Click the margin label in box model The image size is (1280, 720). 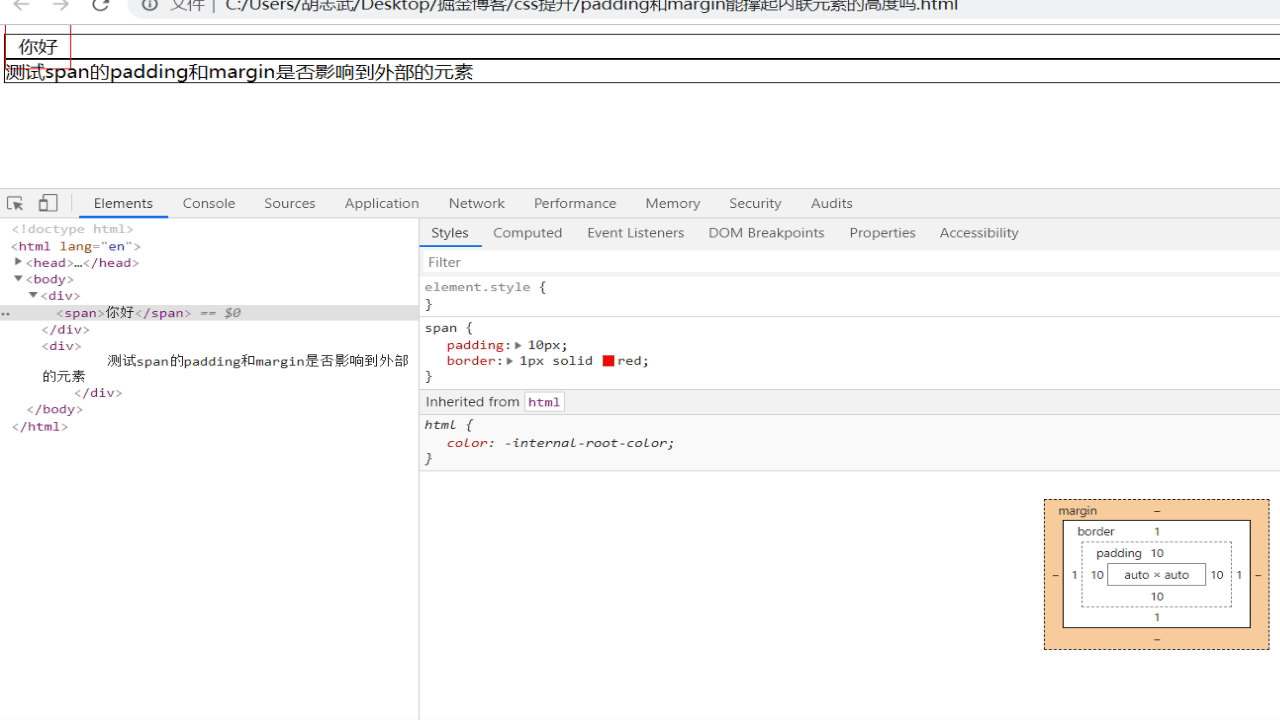[1078, 511]
